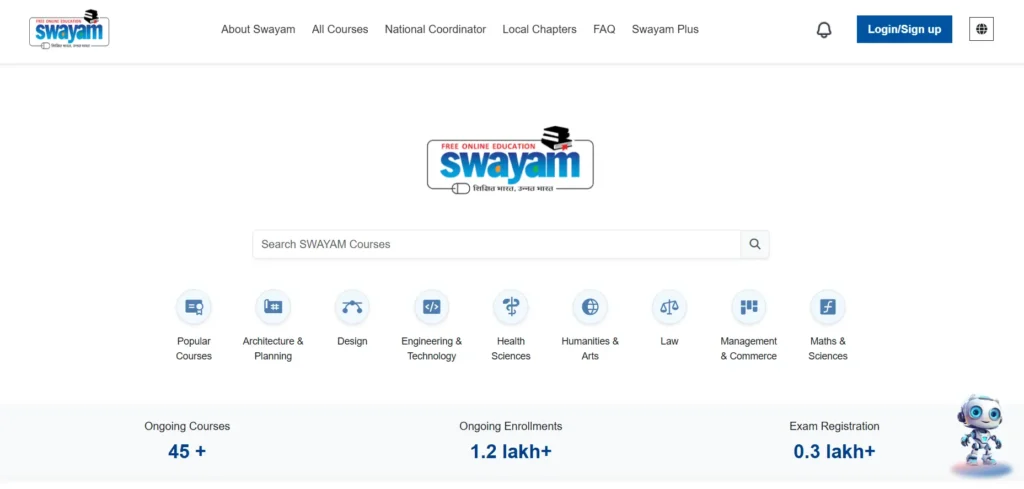Click the 45 + courses count
Viewport: 1024px width, 489px height.
pyautogui.click(x=187, y=451)
